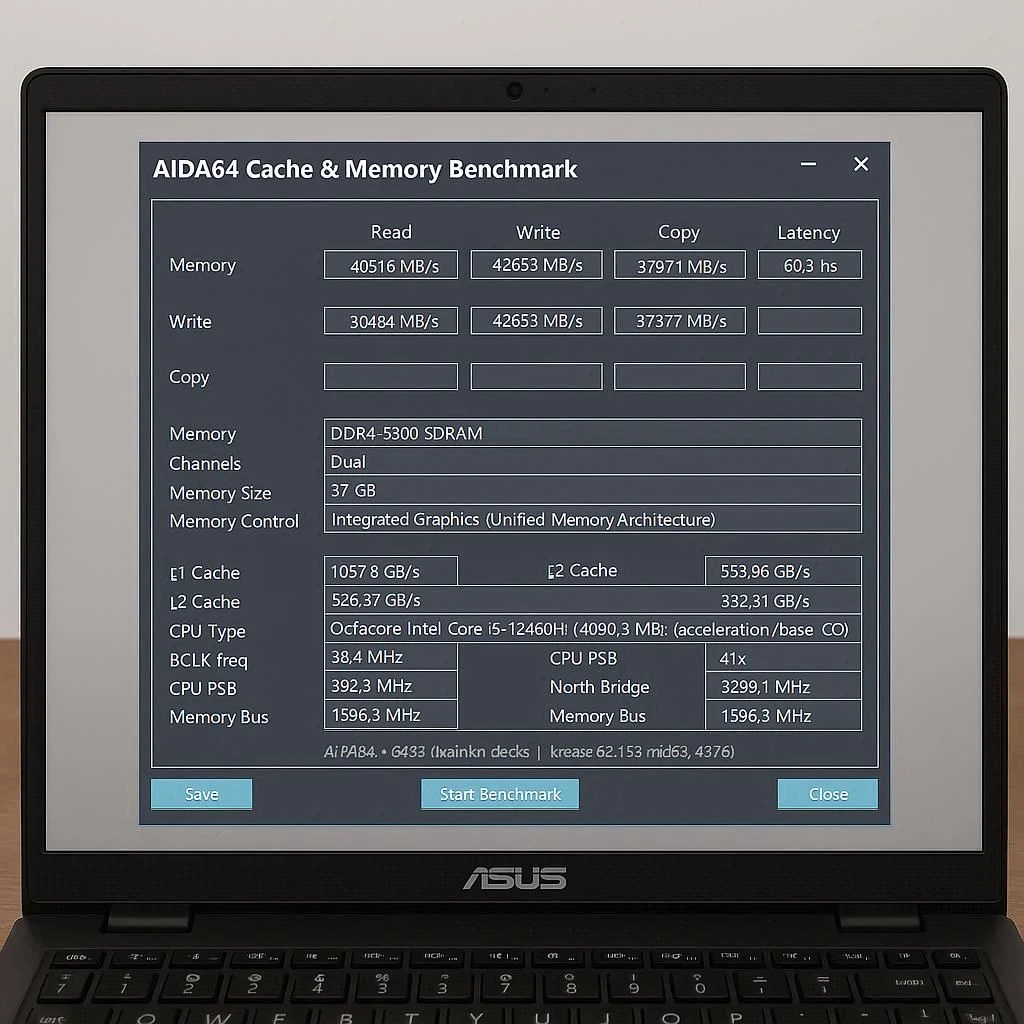Select the DDR4-5300 SDRAM memory type field
This screenshot has height=1024, width=1024.
pyautogui.click(x=592, y=433)
